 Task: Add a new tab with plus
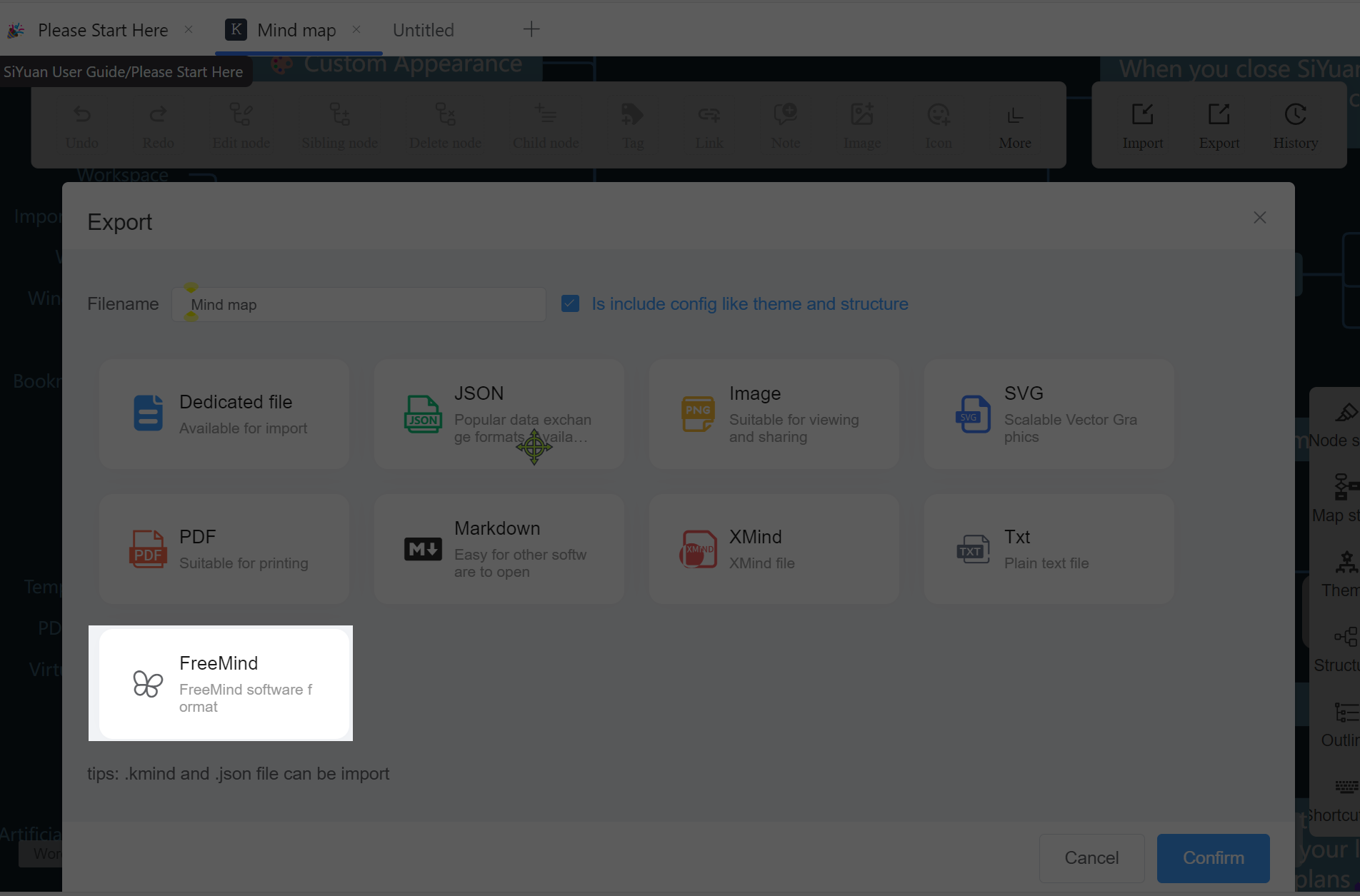pyautogui.click(x=531, y=29)
